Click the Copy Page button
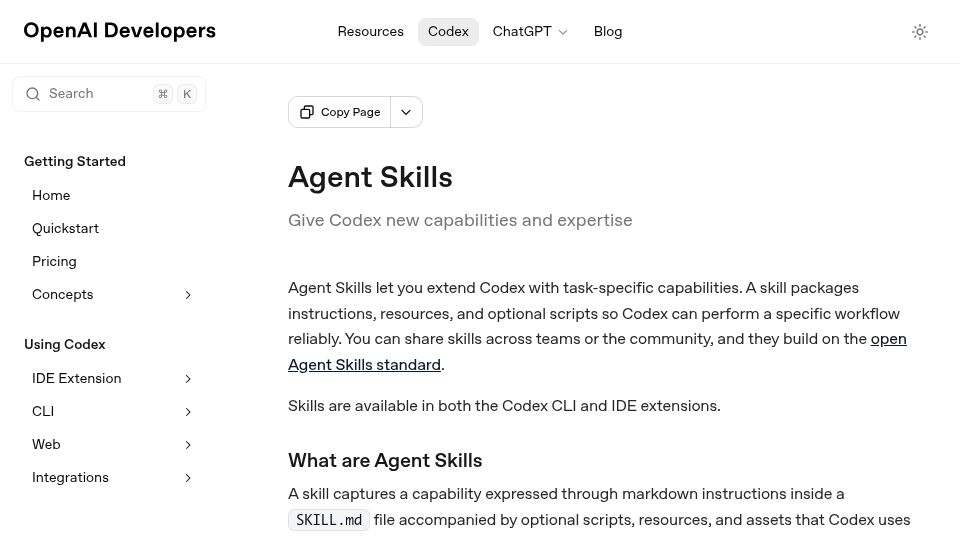 [x=340, y=112]
